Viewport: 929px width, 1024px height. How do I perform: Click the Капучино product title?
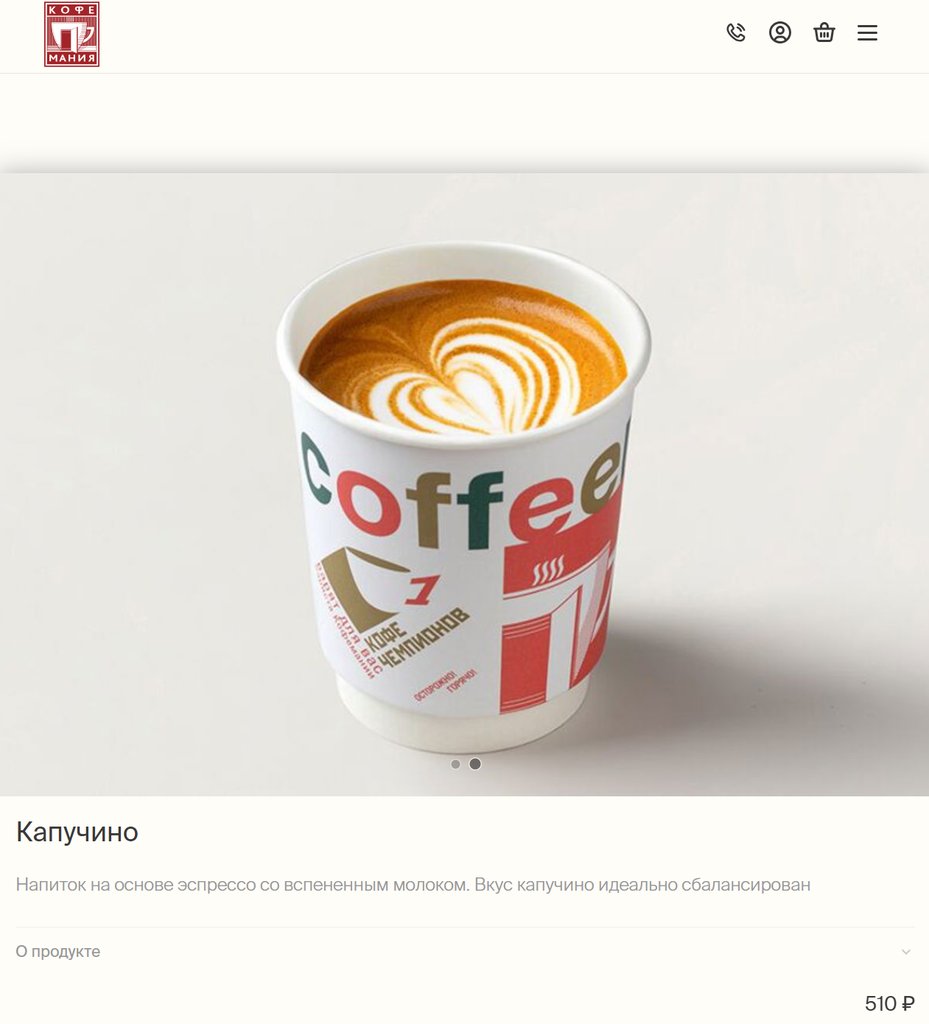[x=77, y=832]
